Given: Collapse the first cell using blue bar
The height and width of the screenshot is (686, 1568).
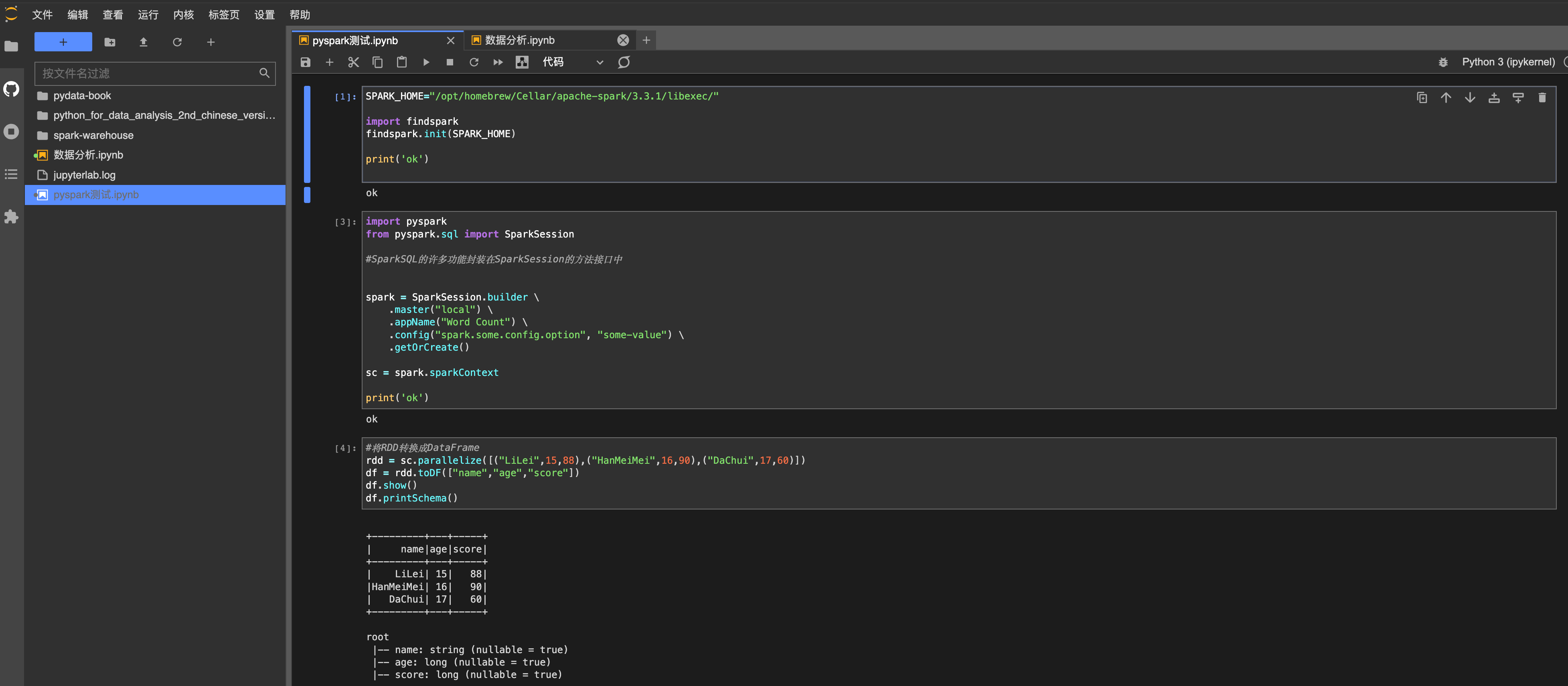Looking at the screenshot, I should pos(308,134).
